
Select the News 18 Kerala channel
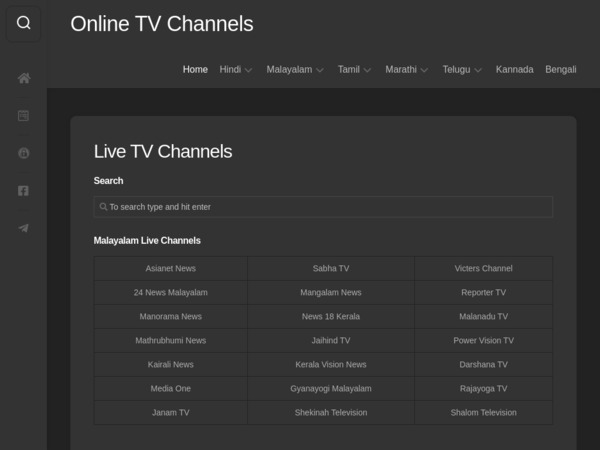pyautogui.click(x=331, y=316)
